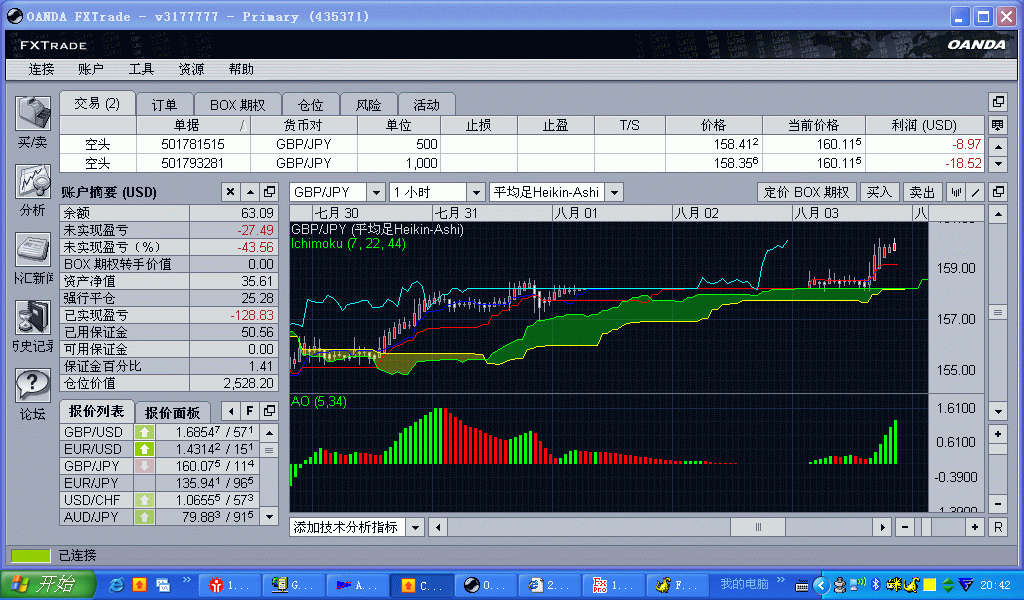
Task: Select trade row 501793281
Action: tap(522, 163)
